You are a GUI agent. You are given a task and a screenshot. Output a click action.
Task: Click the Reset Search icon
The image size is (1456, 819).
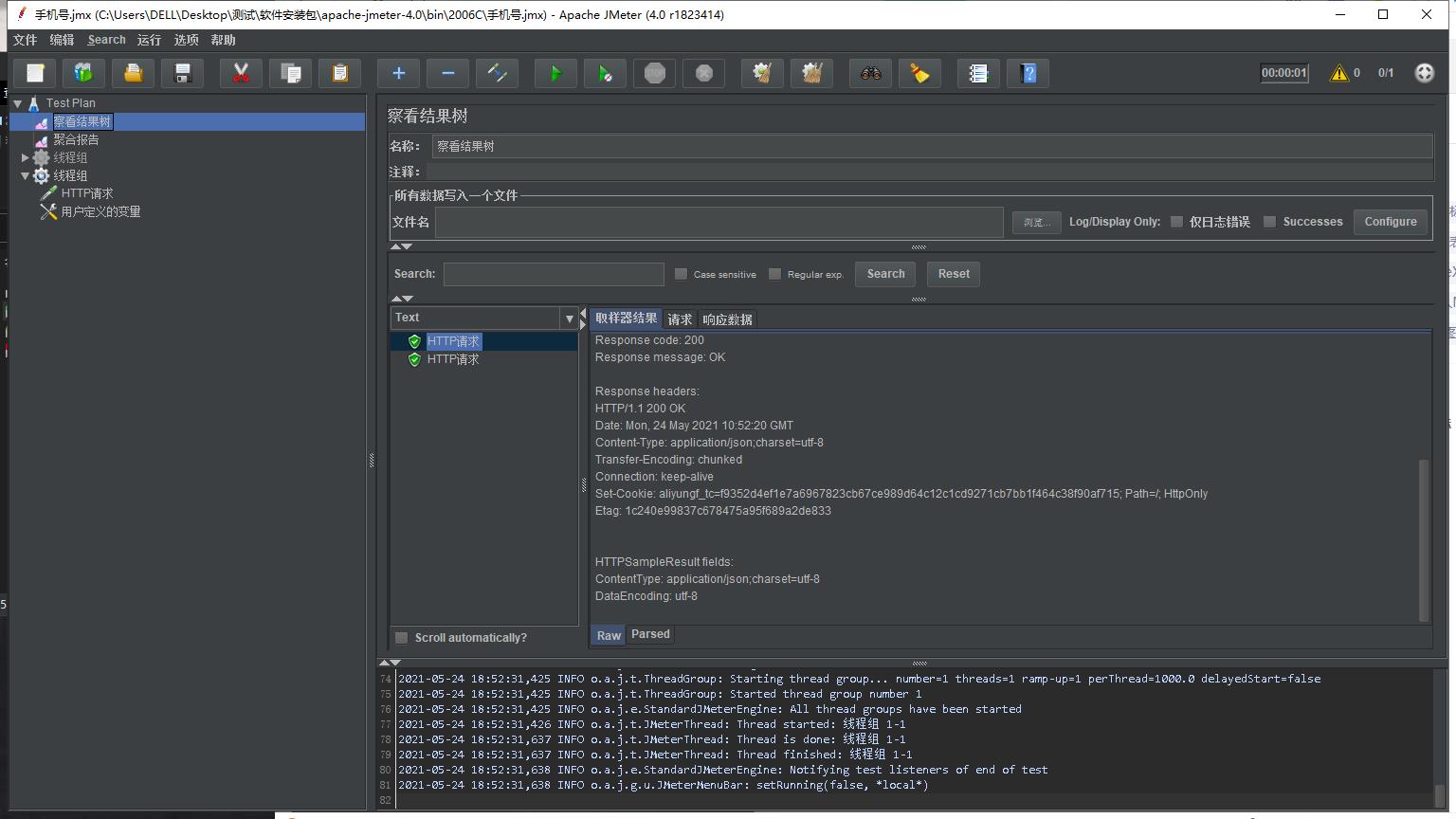click(x=919, y=73)
